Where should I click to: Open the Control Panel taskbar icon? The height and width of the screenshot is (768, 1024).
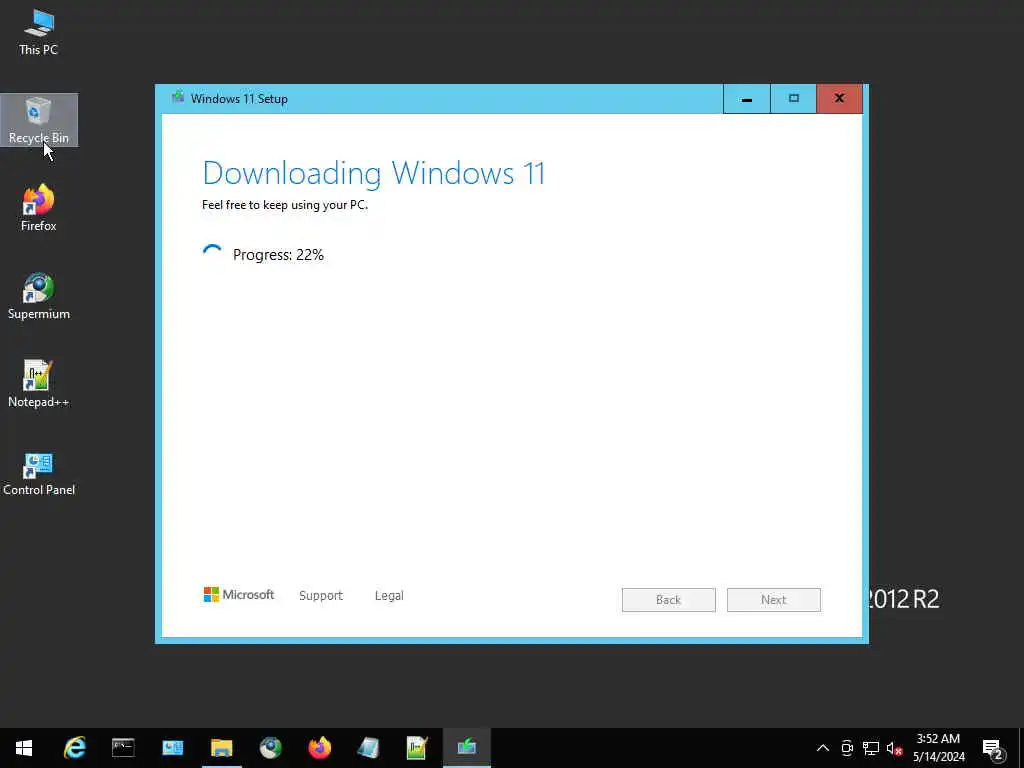(172, 748)
